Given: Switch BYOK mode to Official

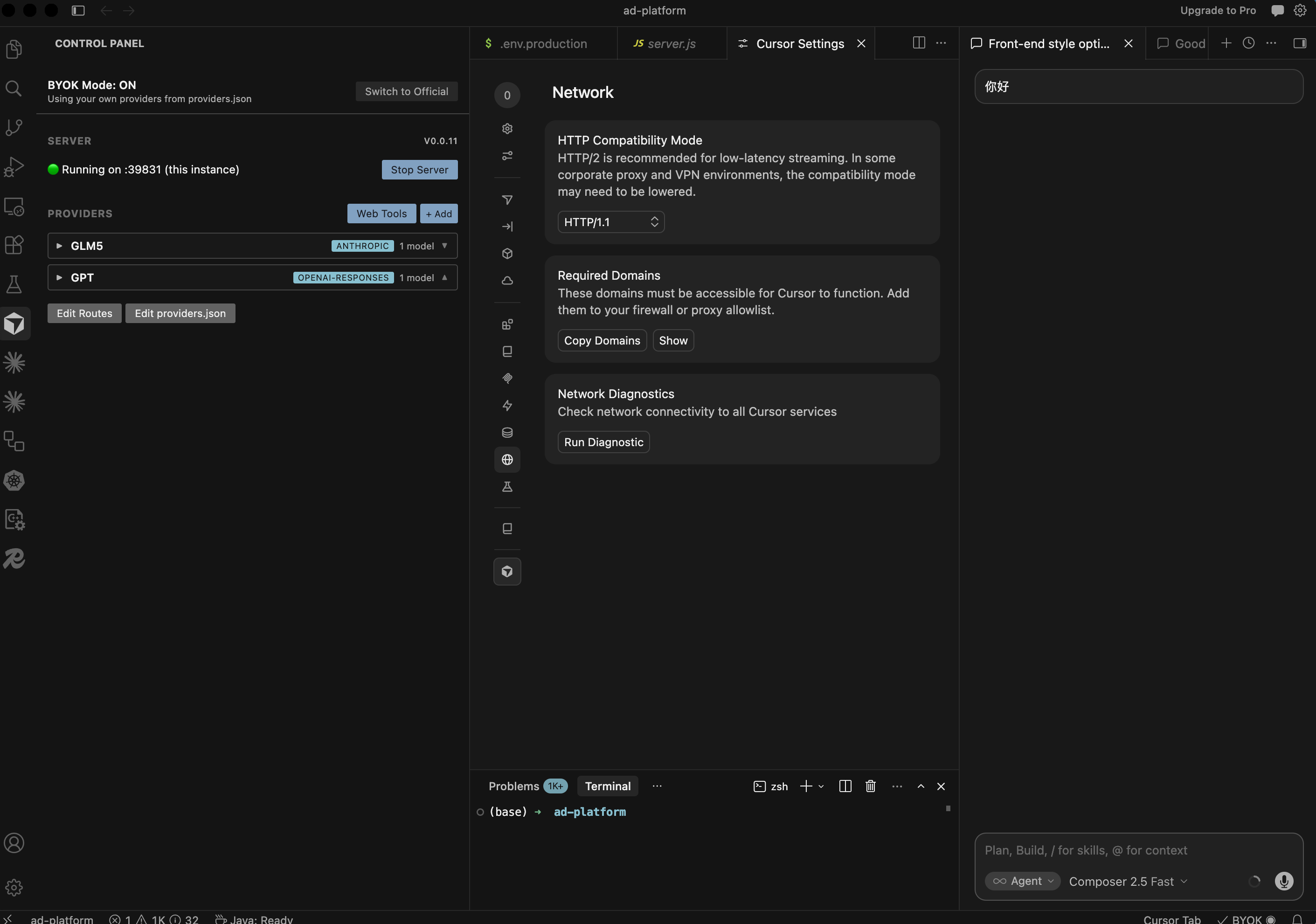Looking at the screenshot, I should [x=406, y=91].
